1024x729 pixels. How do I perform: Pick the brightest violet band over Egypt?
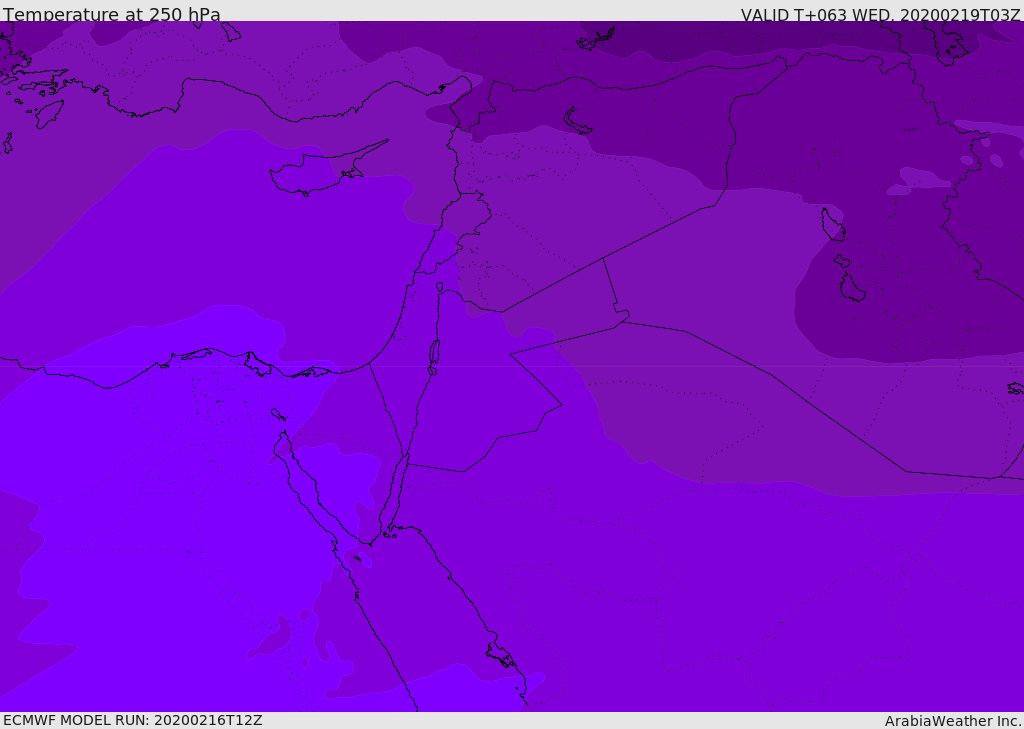coord(150,550)
